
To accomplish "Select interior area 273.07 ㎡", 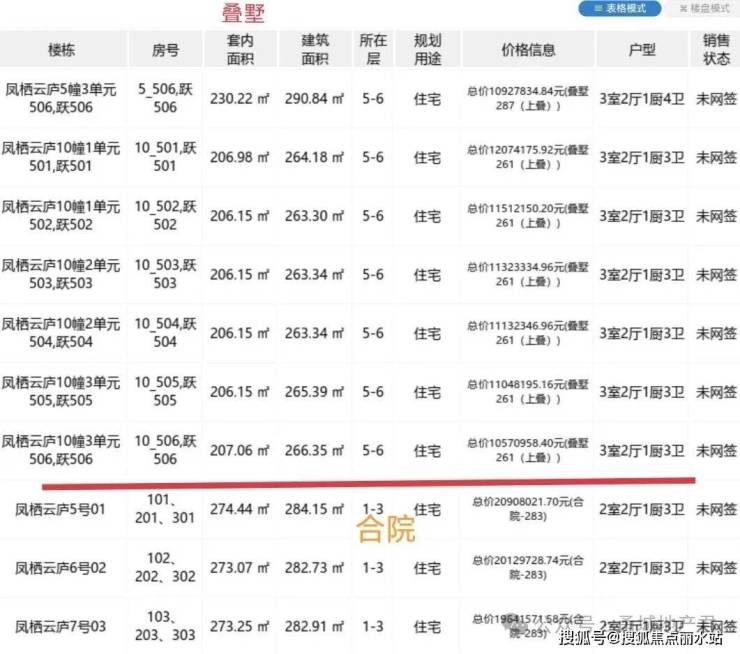I will click(240, 568).
